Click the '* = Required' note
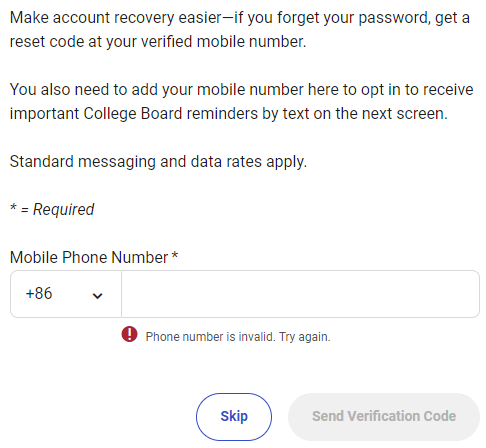 (x=52, y=209)
